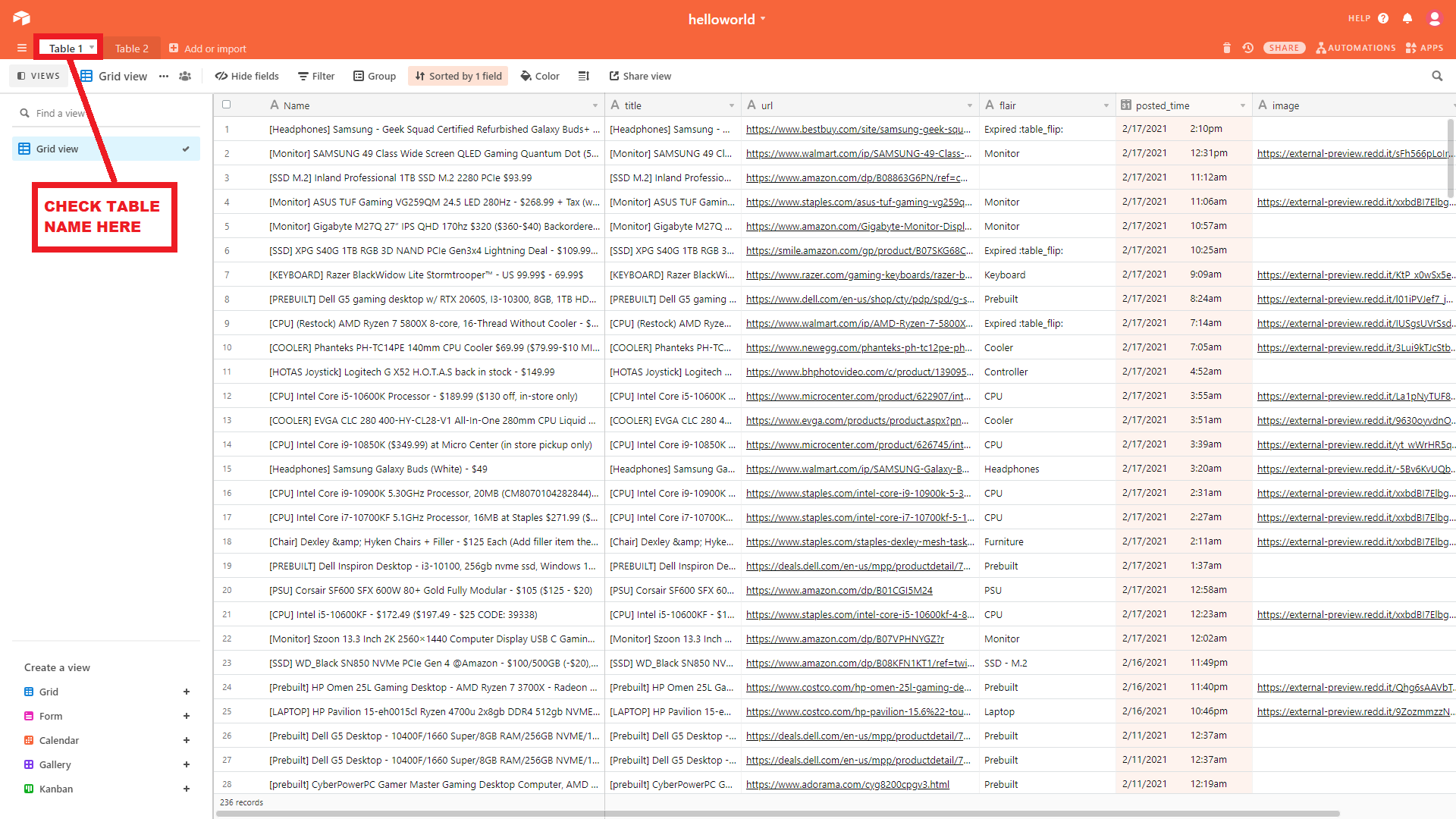Viewport: 1456px width, 819px height.
Task: Click the SHARE button
Action: click(x=1284, y=48)
